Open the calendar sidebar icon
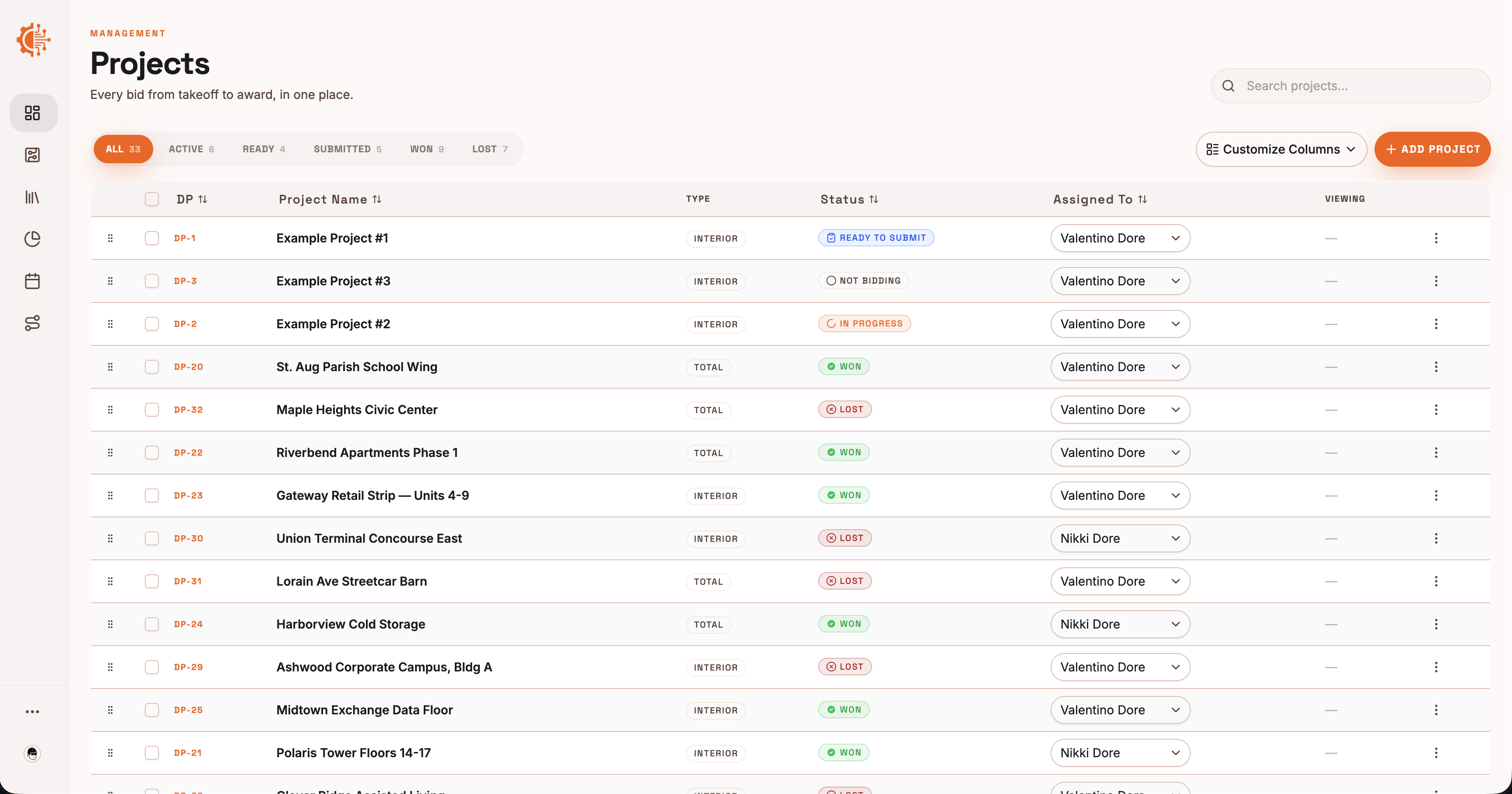 click(33, 281)
